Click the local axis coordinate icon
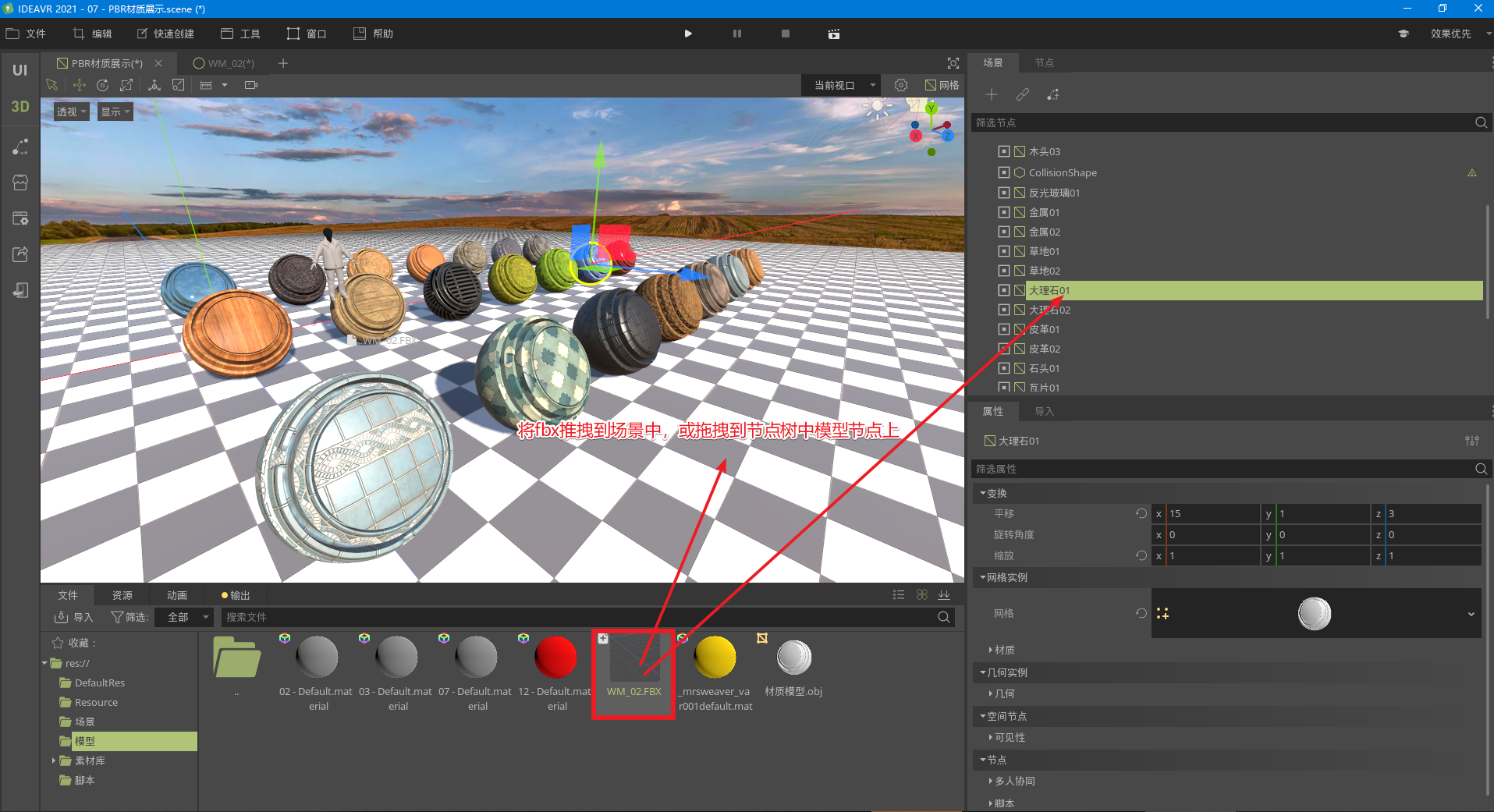Viewport: 1494px width, 812px height. coord(154,85)
